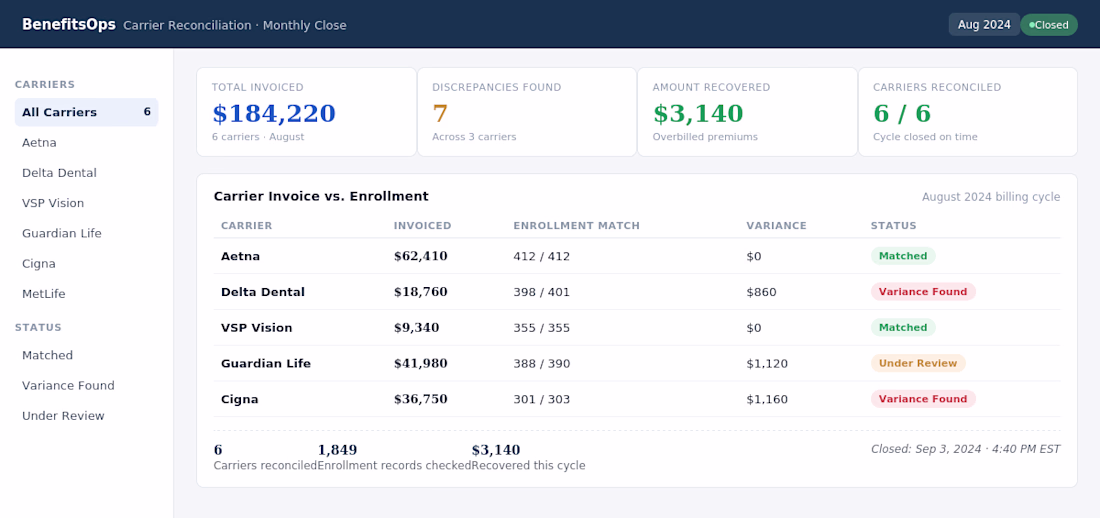This screenshot has height=518, width=1100.
Task: Click the Aug 2024 period badge
Action: (x=984, y=25)
